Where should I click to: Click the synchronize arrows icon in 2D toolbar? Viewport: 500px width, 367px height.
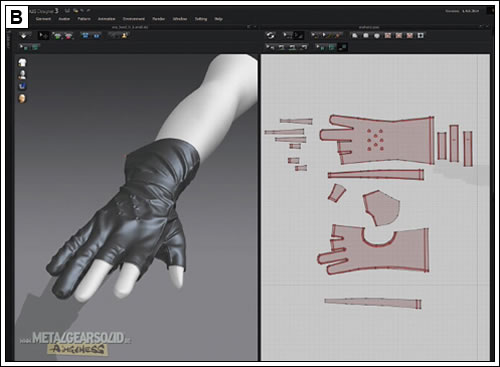tap(270, 35)
